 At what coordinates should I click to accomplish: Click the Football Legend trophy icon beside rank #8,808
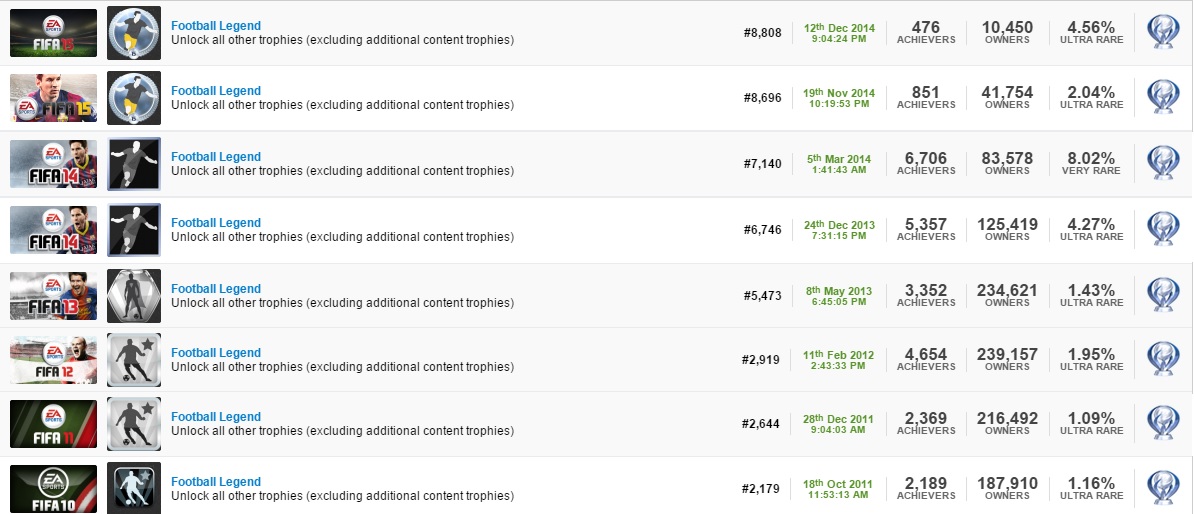point(133,33)
